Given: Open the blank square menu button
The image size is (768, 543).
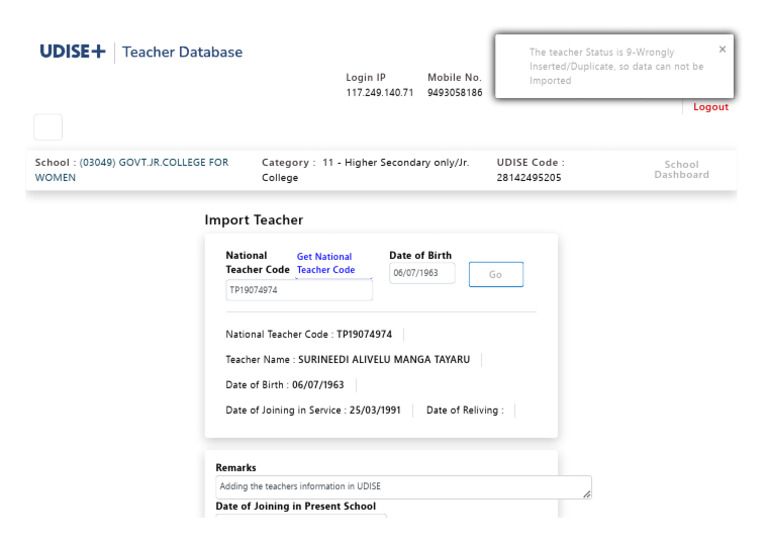Looking at the screenshot, I should (48, 127).
